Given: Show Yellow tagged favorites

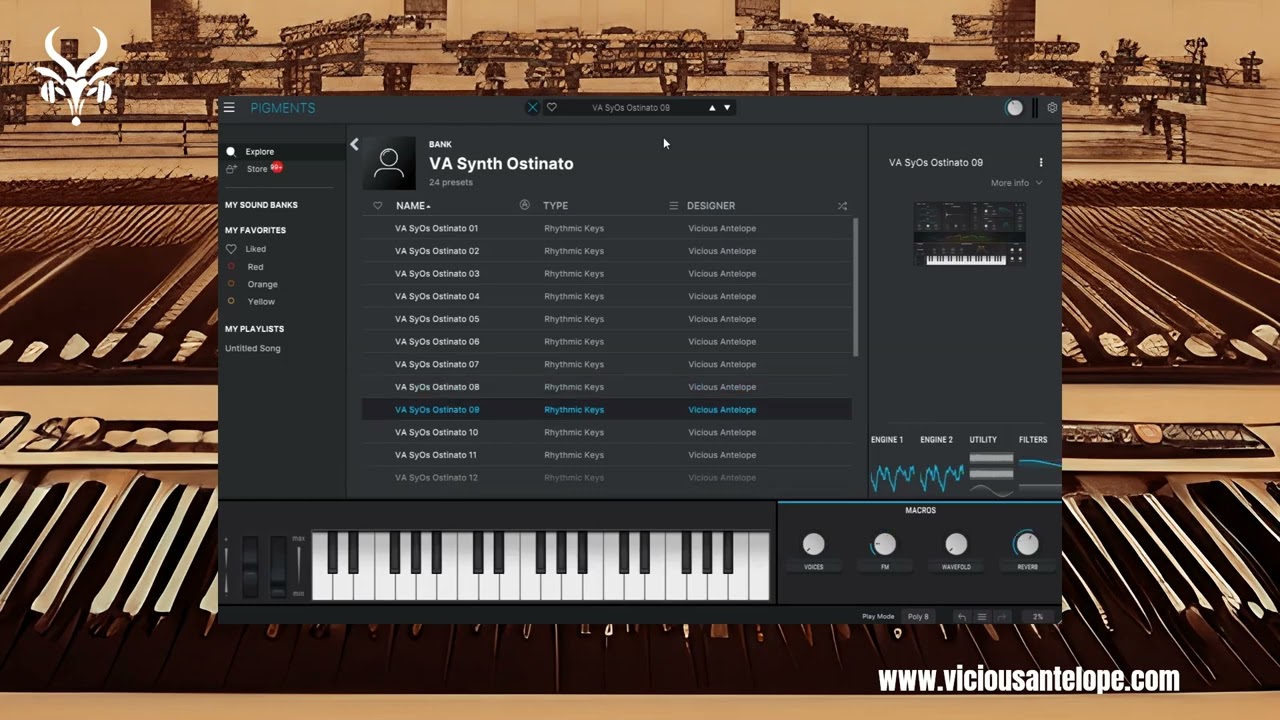Looking at the screenshot, I should click(261, 301).
